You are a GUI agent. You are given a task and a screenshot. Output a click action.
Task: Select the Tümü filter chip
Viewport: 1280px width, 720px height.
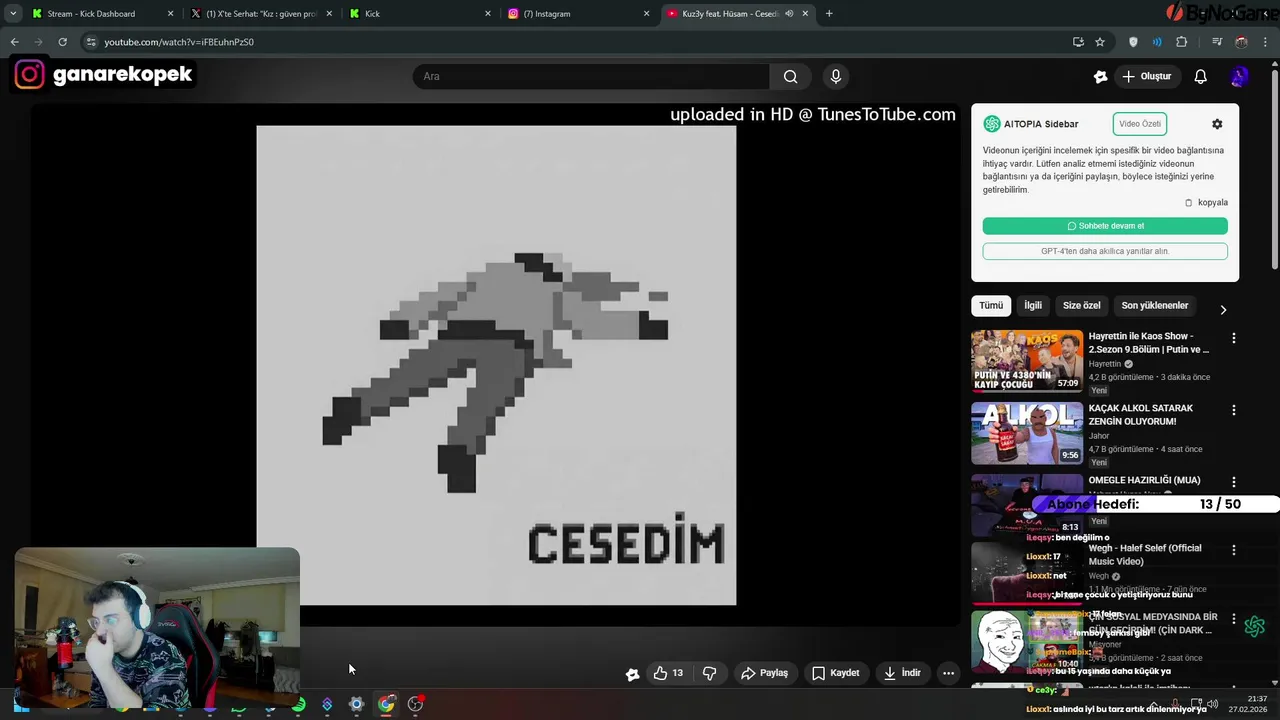(991, 306)
